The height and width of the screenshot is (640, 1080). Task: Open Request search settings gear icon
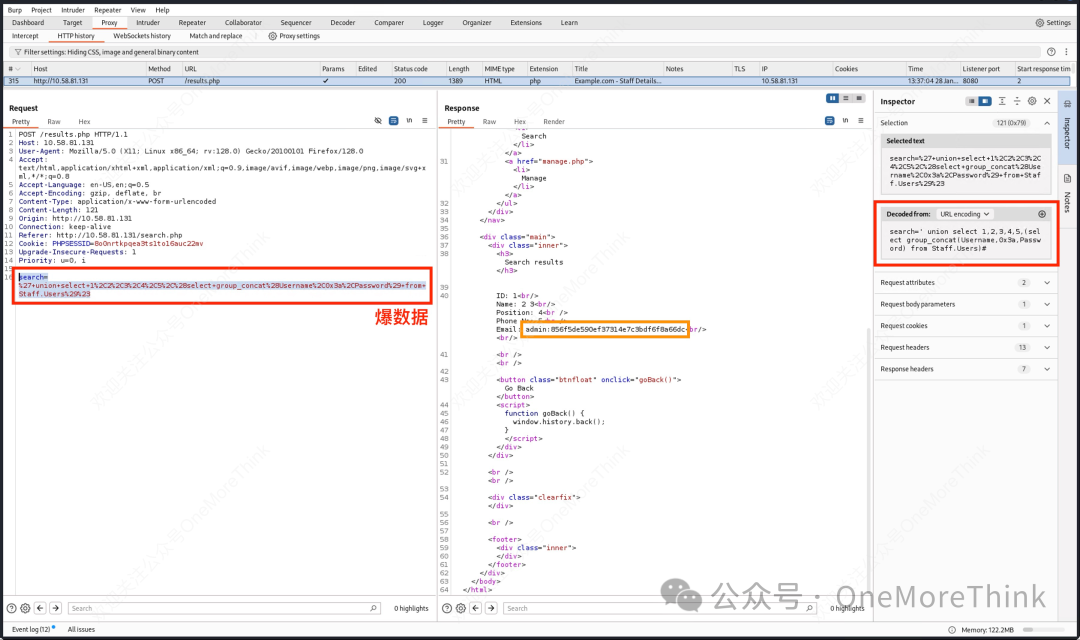click(x=25, y=608)
